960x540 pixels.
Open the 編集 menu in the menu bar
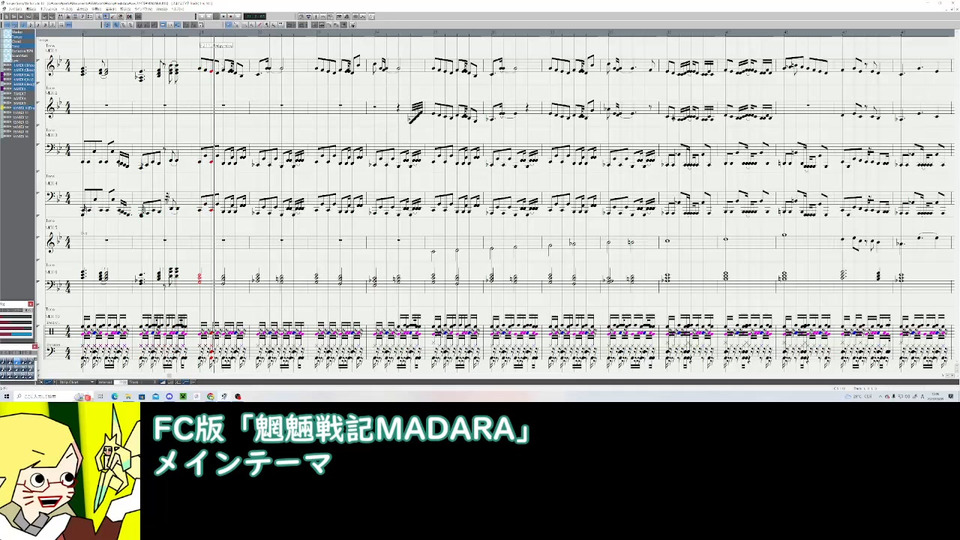click(31, 9)
